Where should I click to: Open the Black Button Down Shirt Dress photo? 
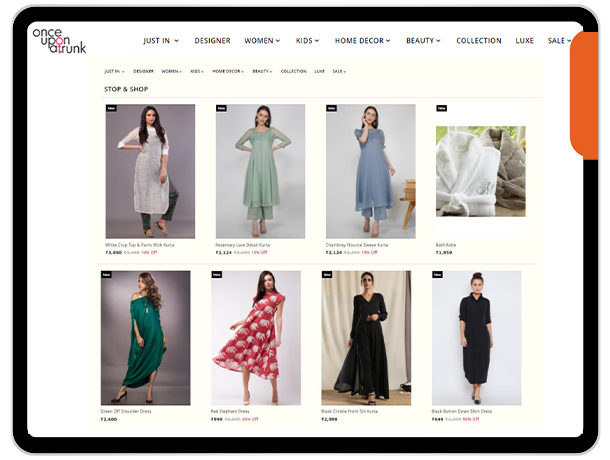coord(477,338)
